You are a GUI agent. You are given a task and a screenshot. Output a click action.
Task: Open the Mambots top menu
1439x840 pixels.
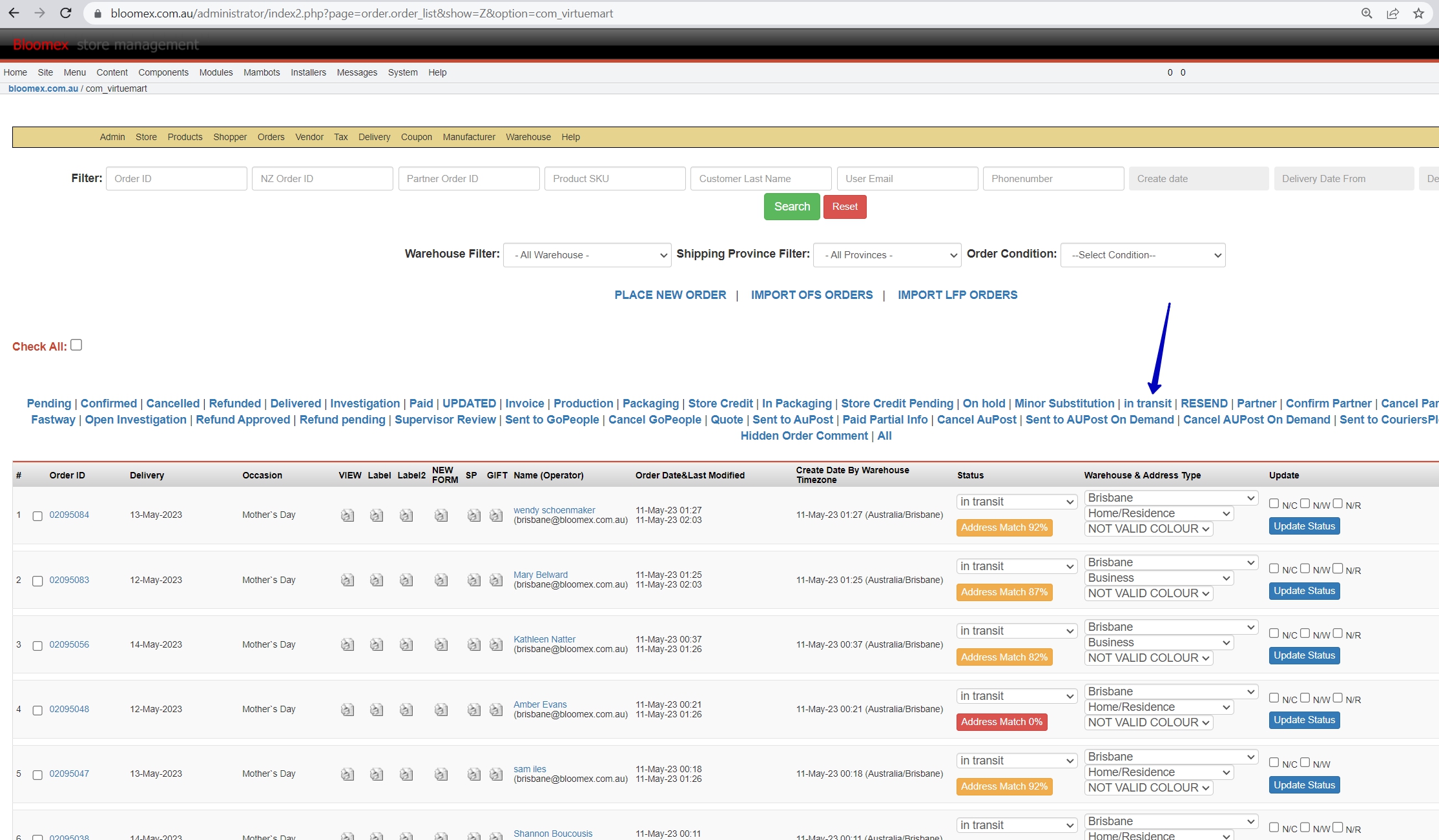(x=262, y=72)
